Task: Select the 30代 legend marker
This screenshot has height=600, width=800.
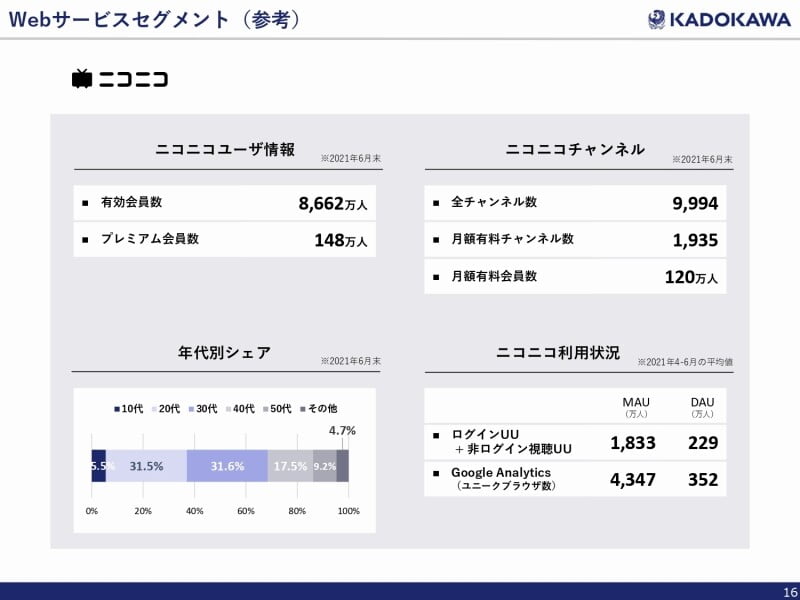Action: pos(191,409)
